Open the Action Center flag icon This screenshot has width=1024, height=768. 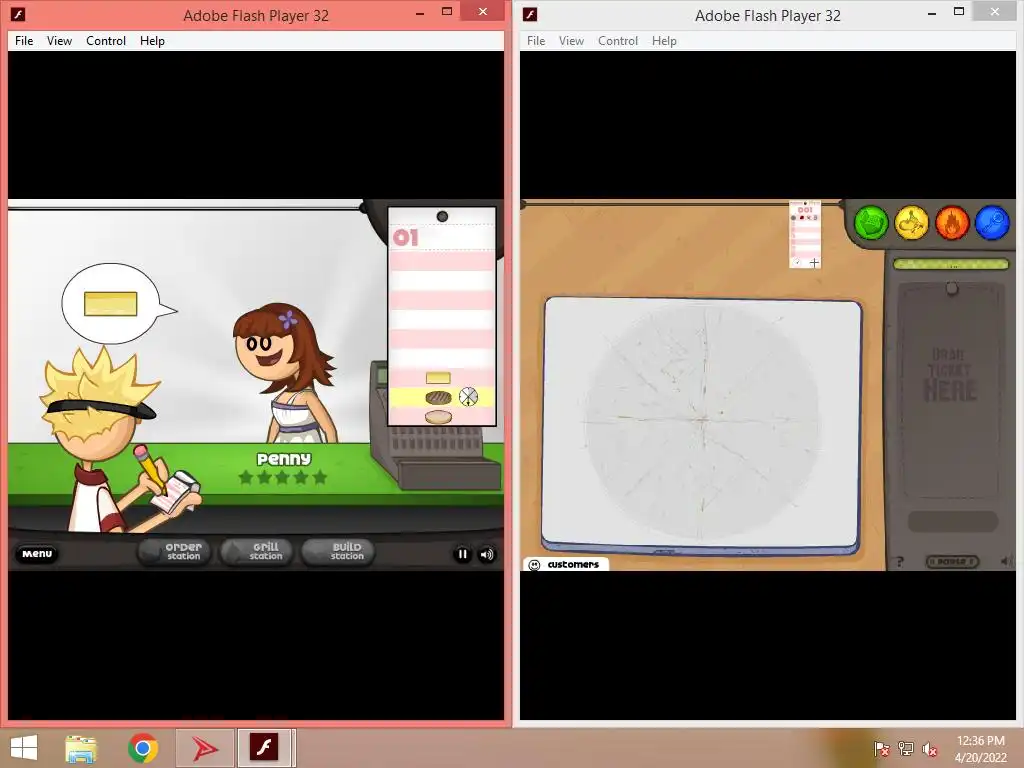click(882, 749)
